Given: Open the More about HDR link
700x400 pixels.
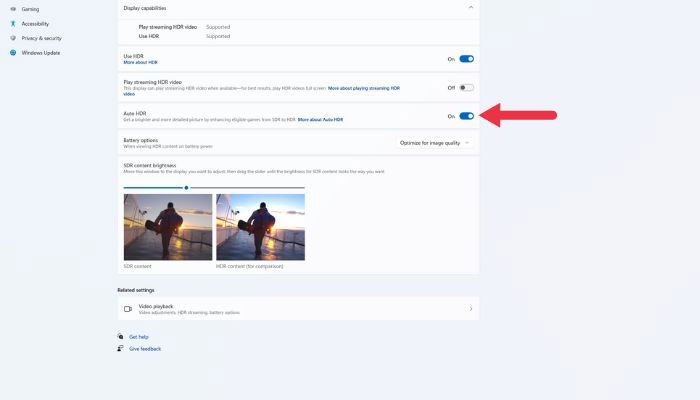Looking at the screenshot, I should pos(141,62).
